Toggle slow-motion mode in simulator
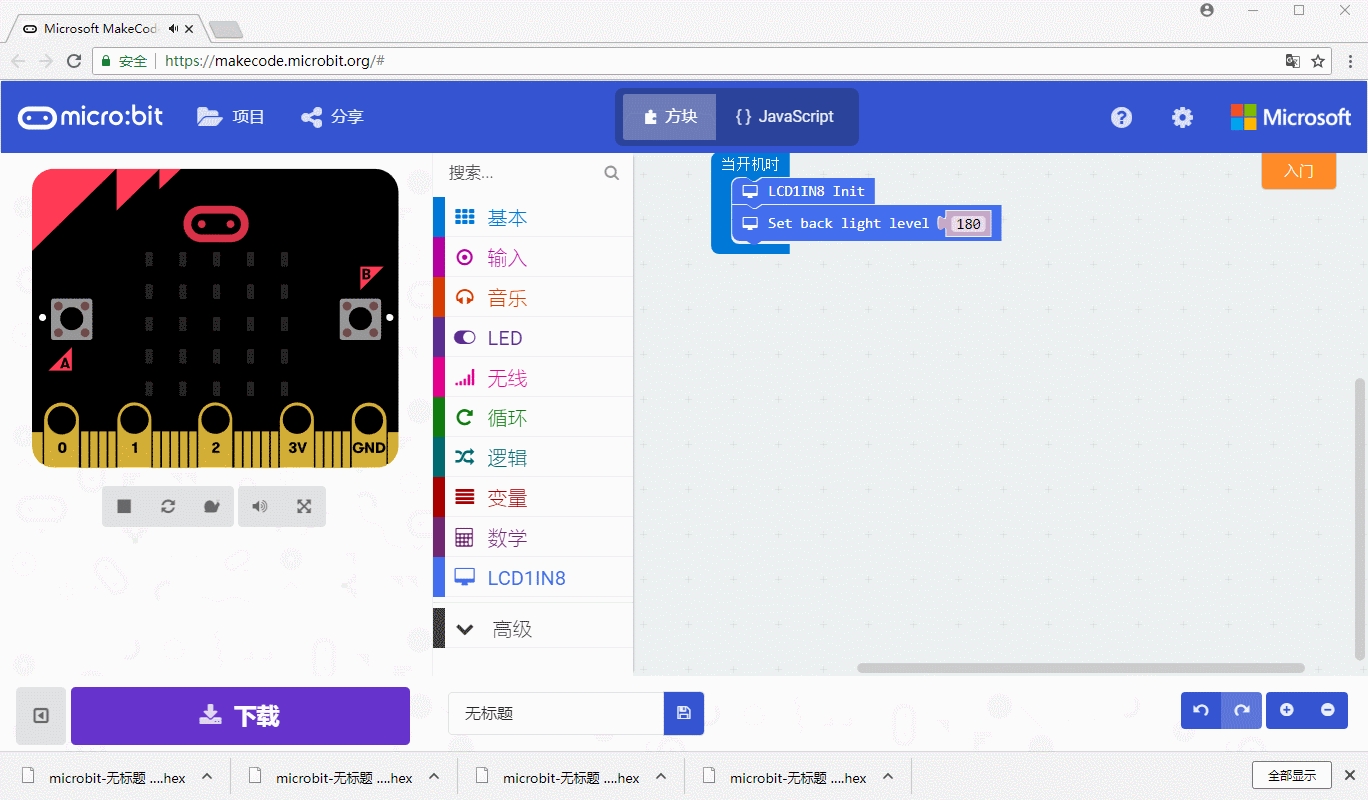Screen dimensions: 1368x800 click(211, 507)
